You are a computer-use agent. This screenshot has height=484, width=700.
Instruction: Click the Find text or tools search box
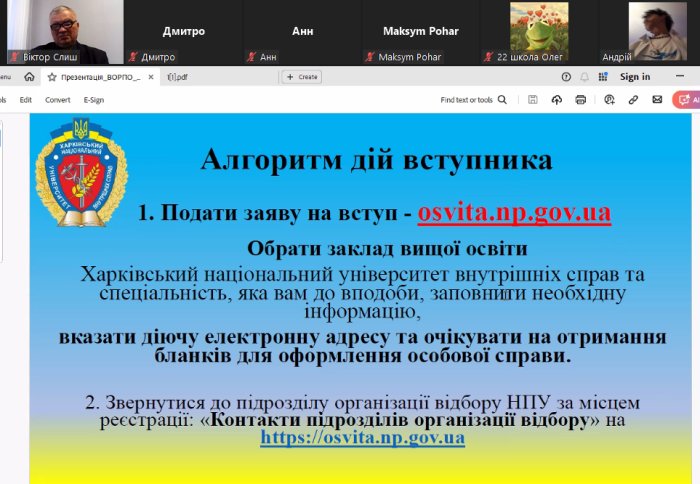(474, 100)
